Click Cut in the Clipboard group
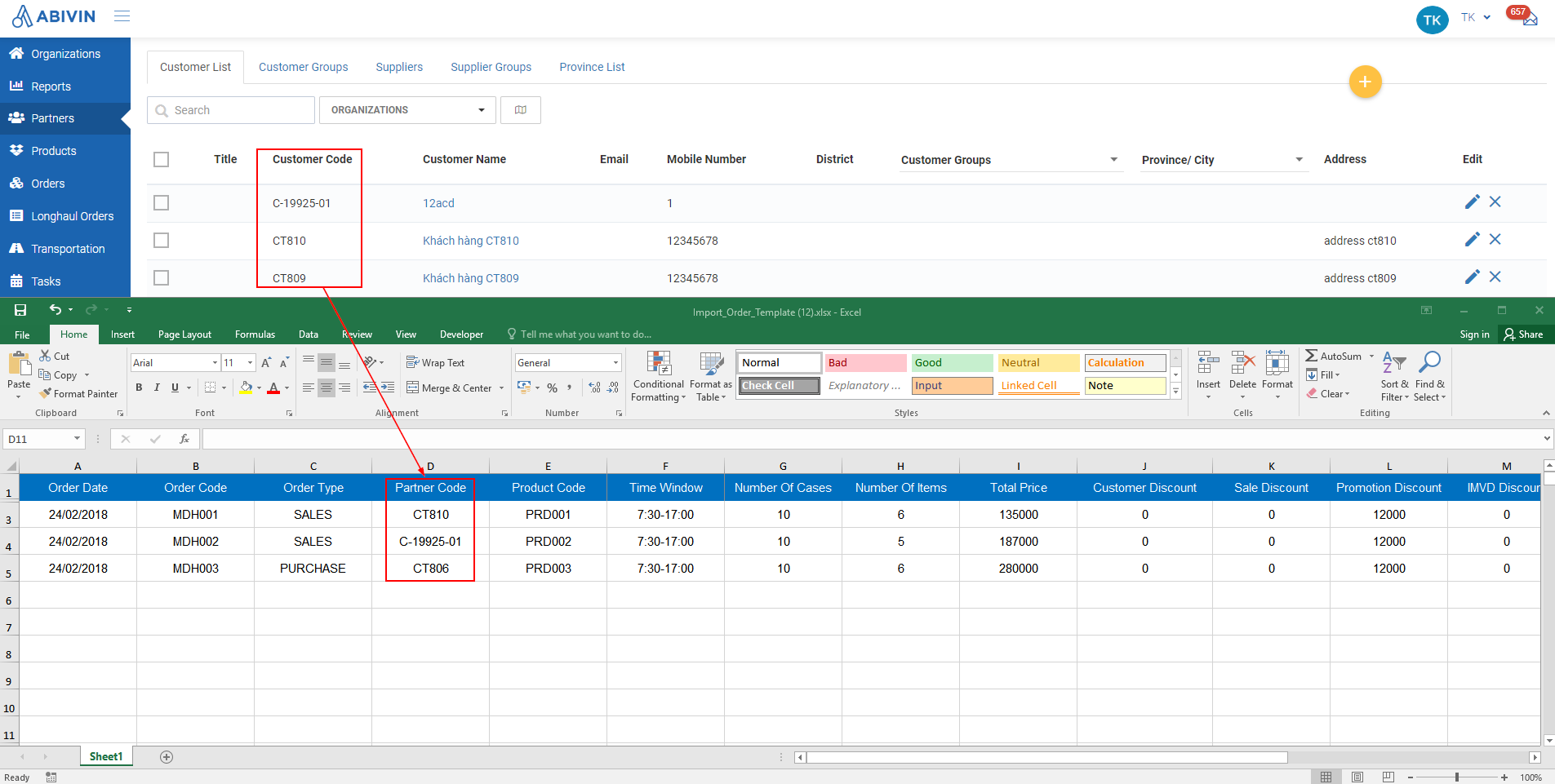Viewport: 1555px width, 784px height. tap(55, 357)
